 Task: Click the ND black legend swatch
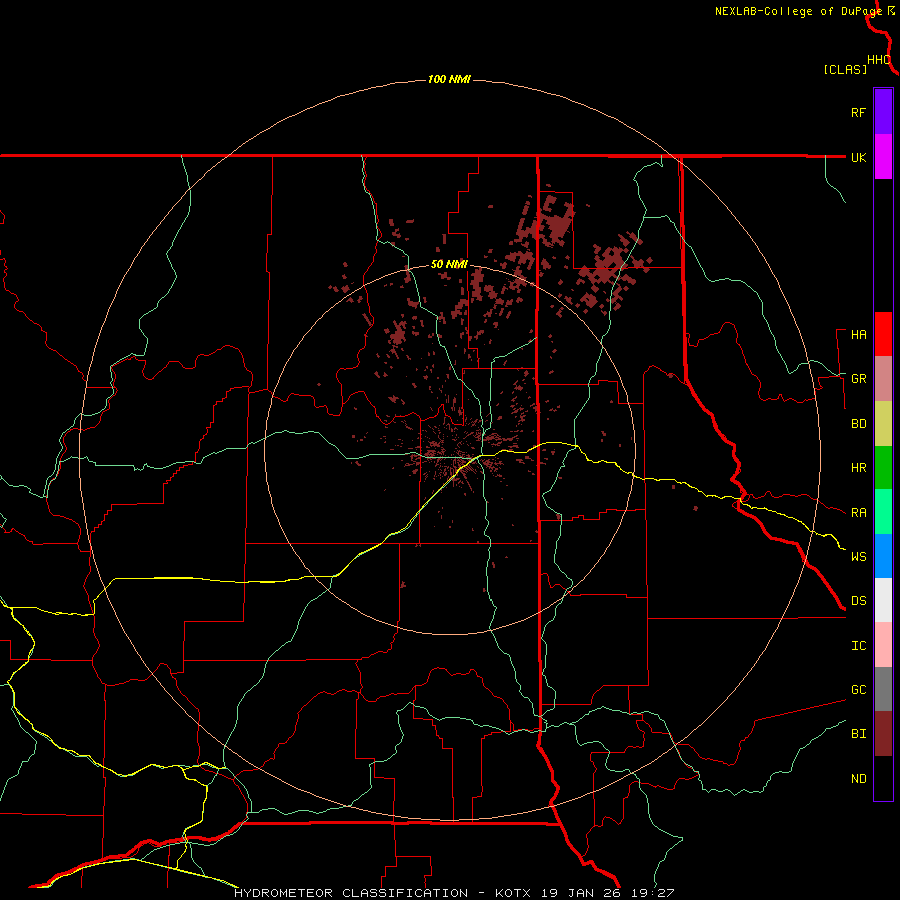point(883,778)
